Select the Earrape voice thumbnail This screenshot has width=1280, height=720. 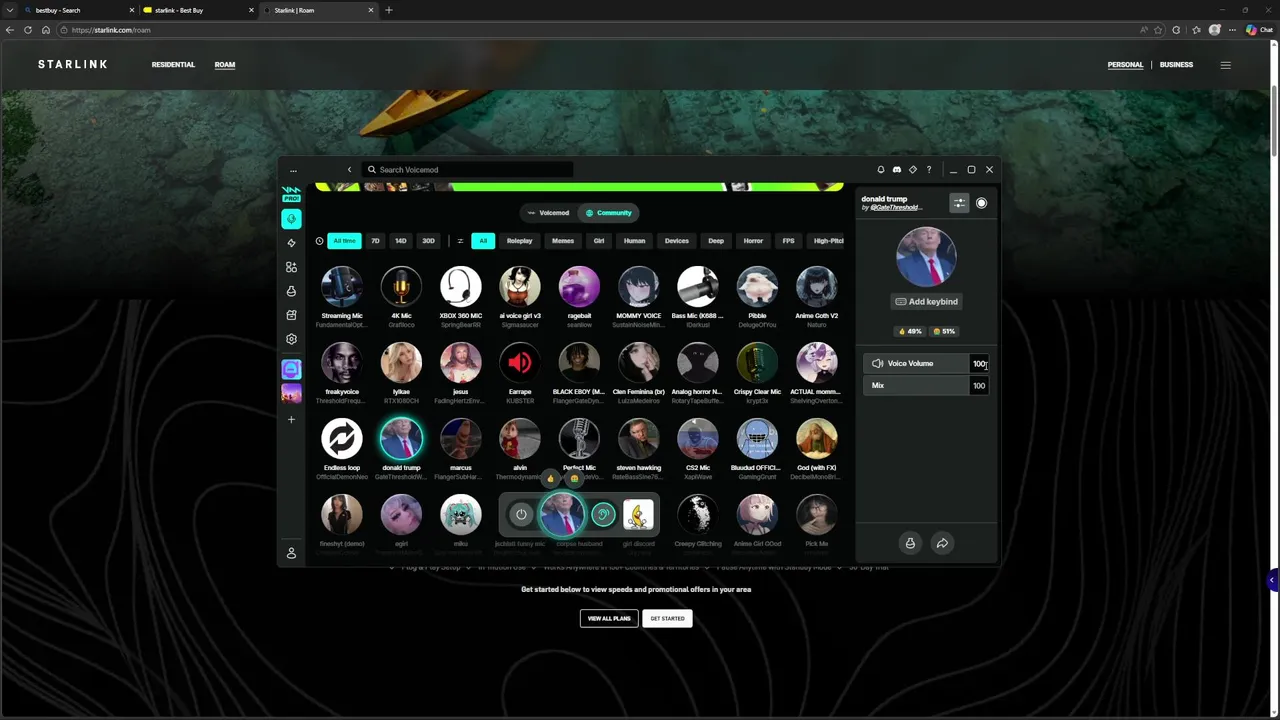(x=520, y=363)
